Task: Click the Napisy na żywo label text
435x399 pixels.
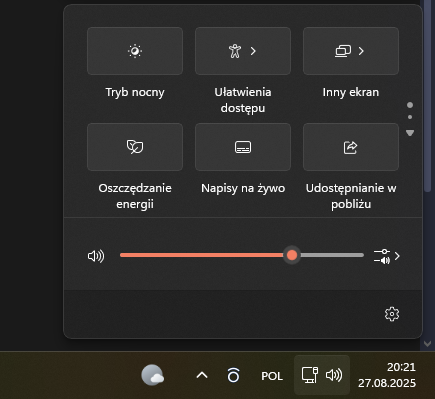Action: (243, 188)
